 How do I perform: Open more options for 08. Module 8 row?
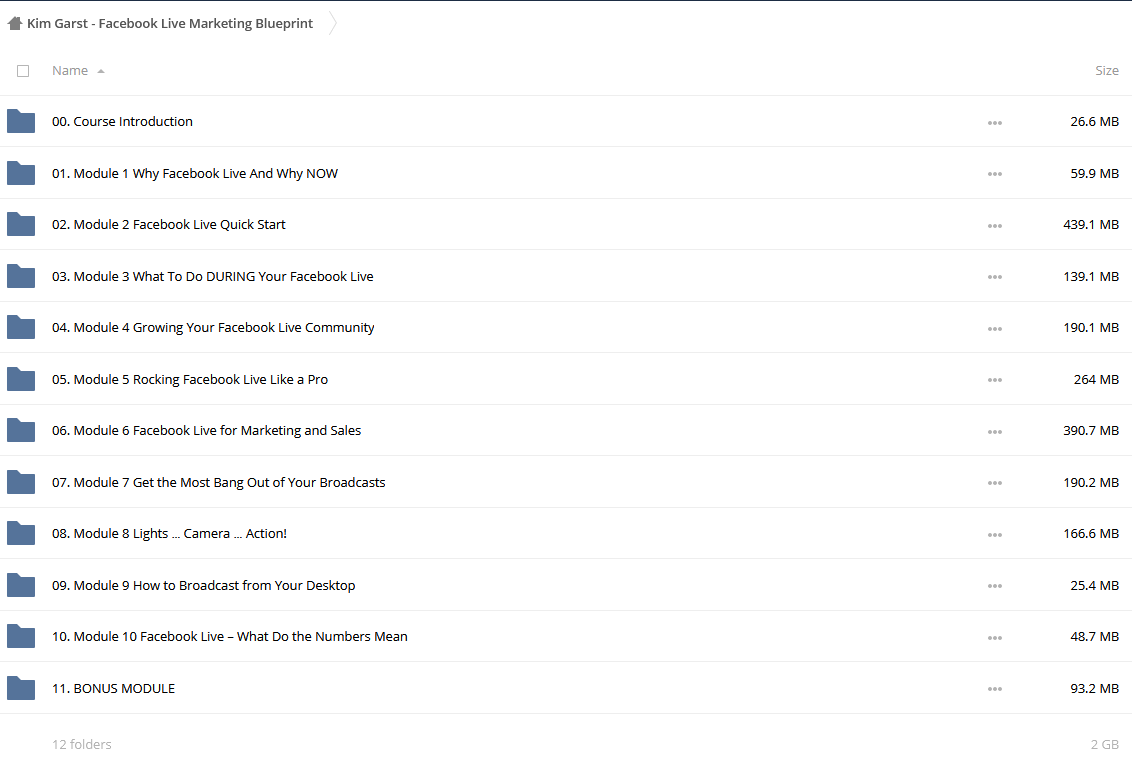coord(995,535)
